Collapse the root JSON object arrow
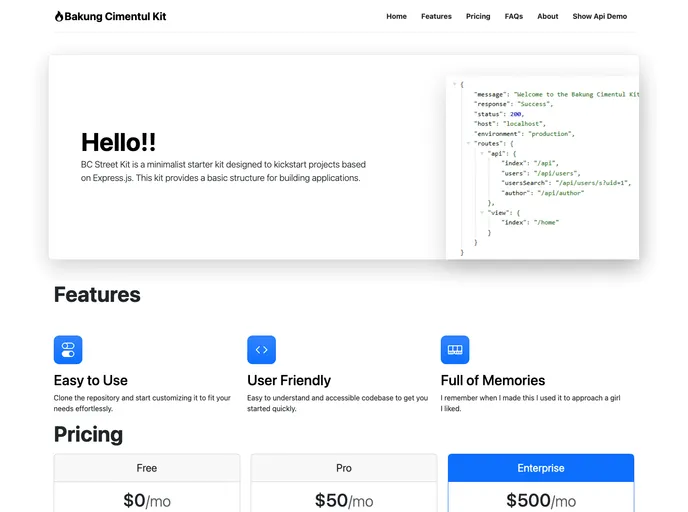Viewport: 688px width, 512px height. 455,84
